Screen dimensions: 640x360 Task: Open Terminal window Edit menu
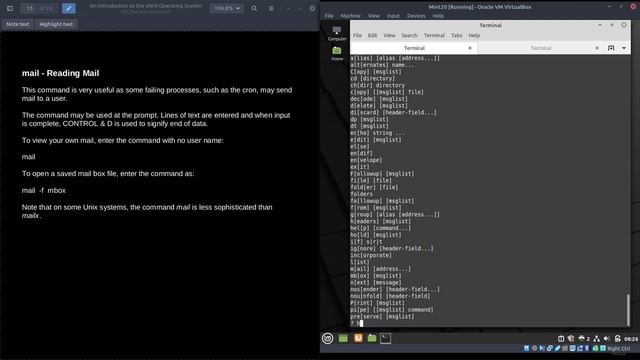click(372, 36)
